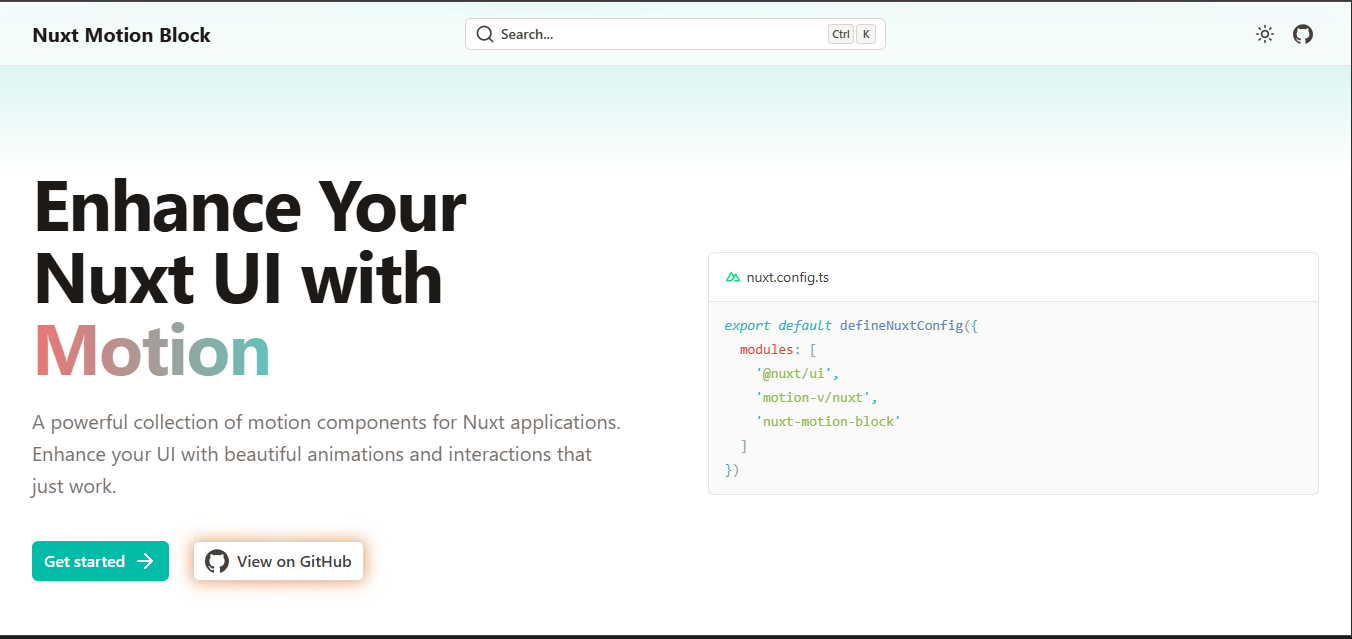Click the arrow icon on Get started

click(x=145, y=561)
